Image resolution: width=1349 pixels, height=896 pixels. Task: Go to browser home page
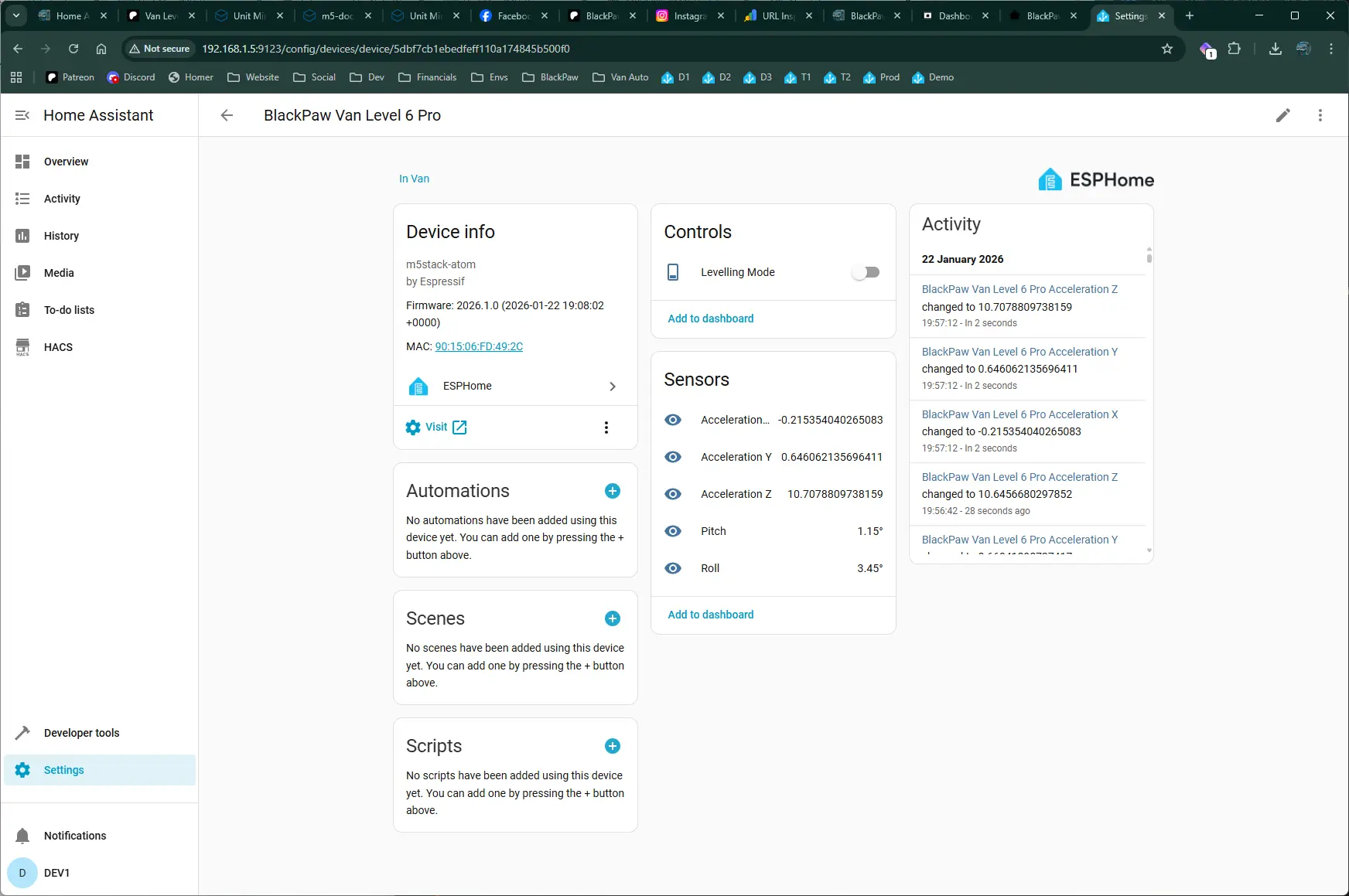coord(101,49)
